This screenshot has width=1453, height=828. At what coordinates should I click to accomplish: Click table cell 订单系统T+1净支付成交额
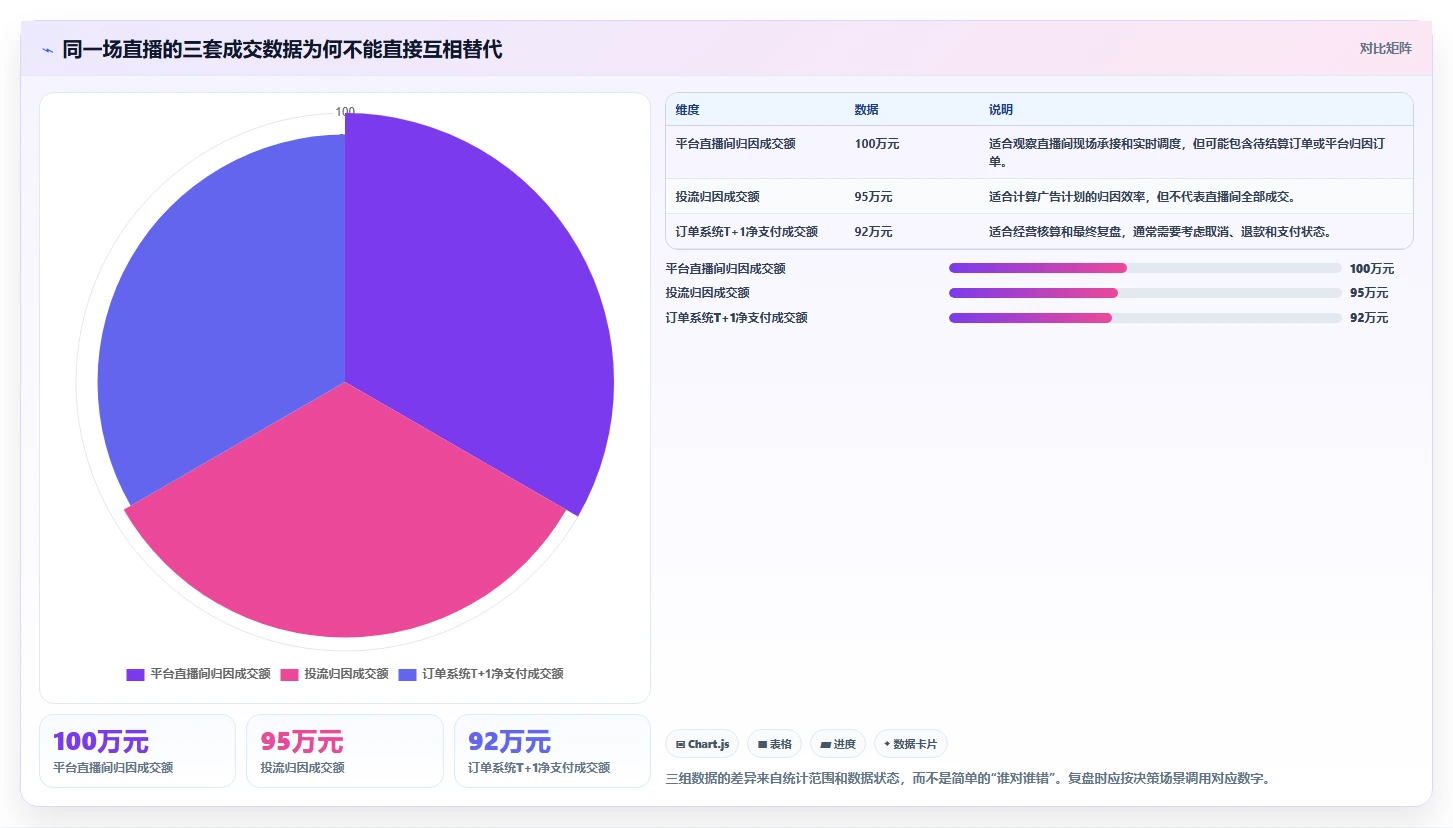(x=746, y=231)
